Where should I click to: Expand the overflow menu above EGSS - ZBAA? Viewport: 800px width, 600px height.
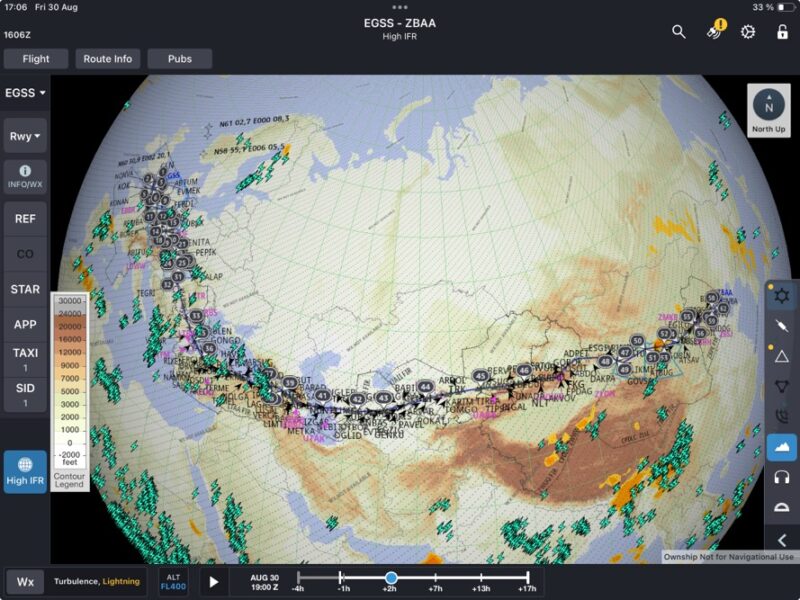pos(400,8)
